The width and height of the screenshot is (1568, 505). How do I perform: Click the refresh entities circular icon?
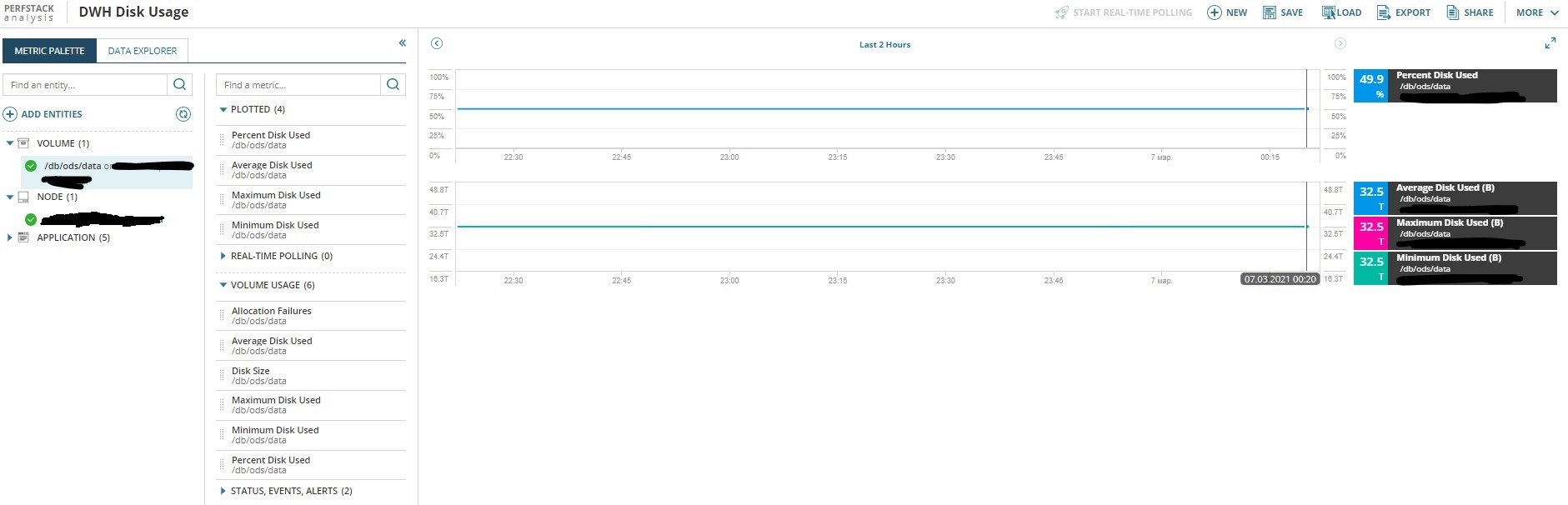point(183,114)
